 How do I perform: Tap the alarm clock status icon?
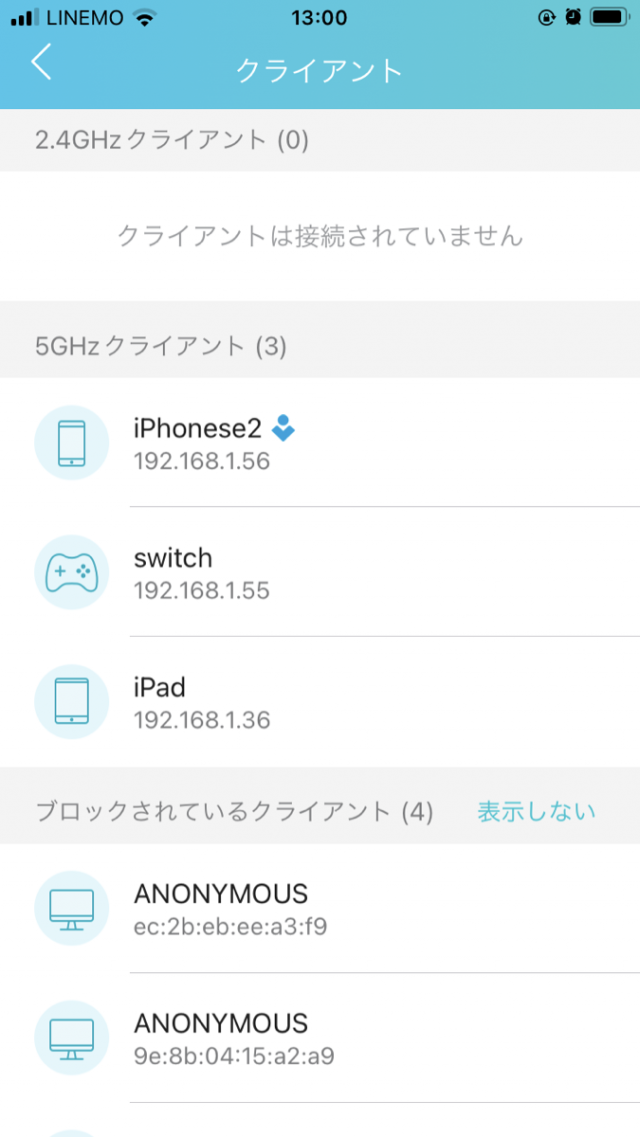[x=572, y=18]
